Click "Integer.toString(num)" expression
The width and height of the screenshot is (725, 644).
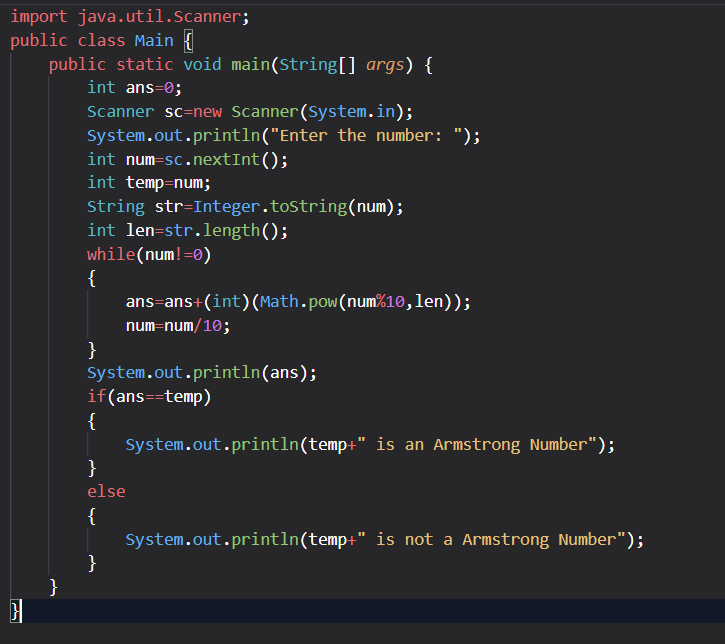click(x=294, y=207)
